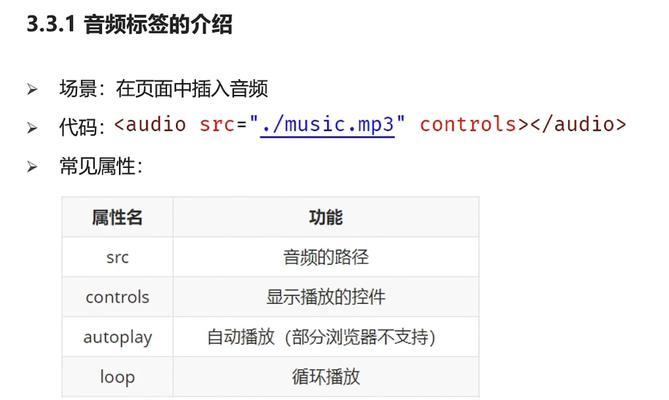Click the text 在页面中插入音频
The height and width of the screenshot is (400, 669).
tap(192, 89)
